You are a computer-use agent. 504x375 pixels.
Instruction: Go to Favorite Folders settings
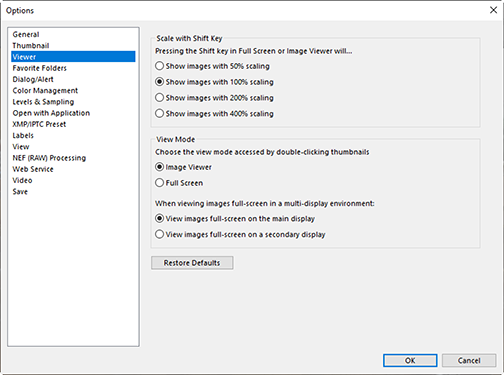coord(40,68)
